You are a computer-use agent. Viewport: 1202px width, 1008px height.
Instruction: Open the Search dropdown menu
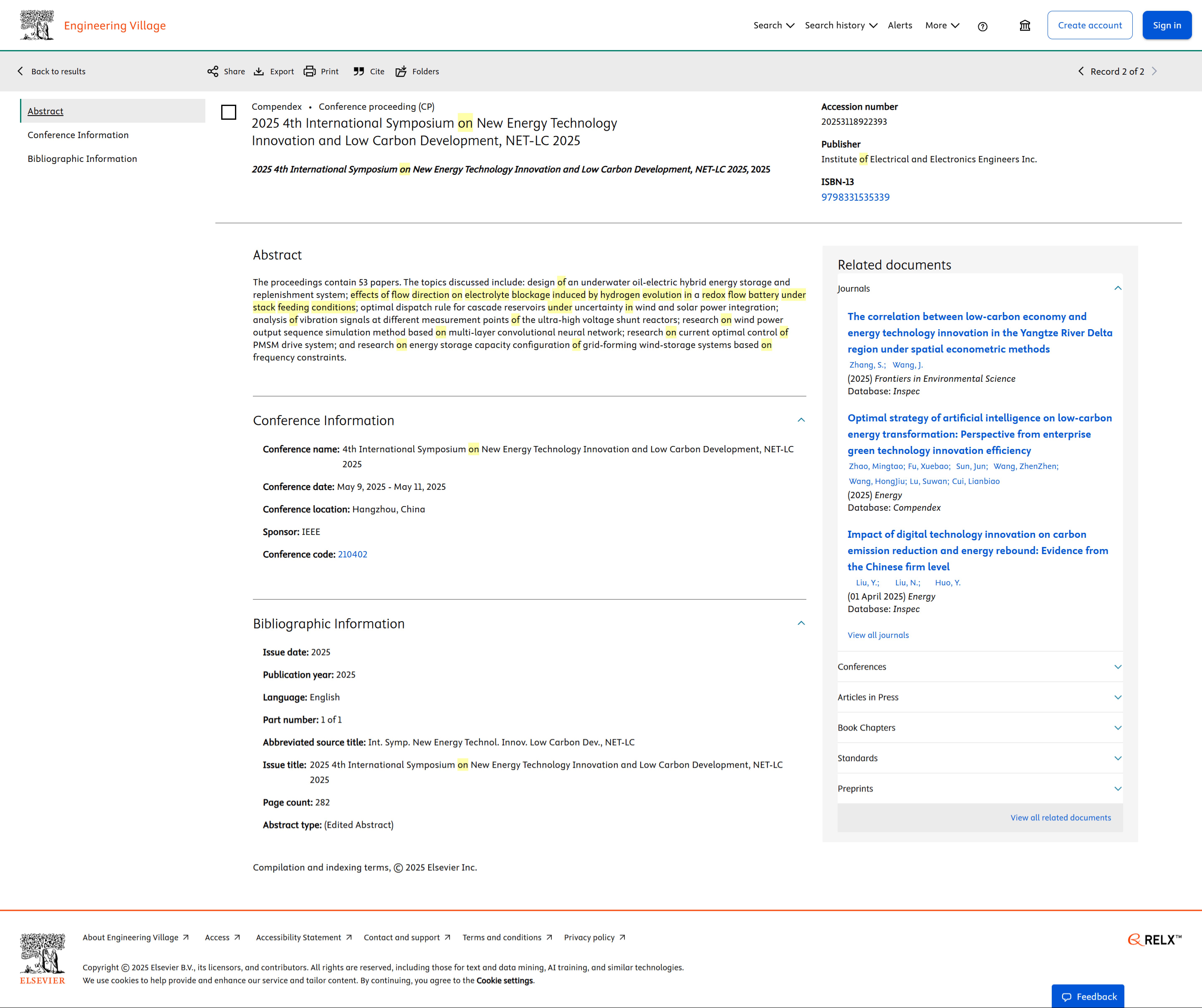point(773,25)
